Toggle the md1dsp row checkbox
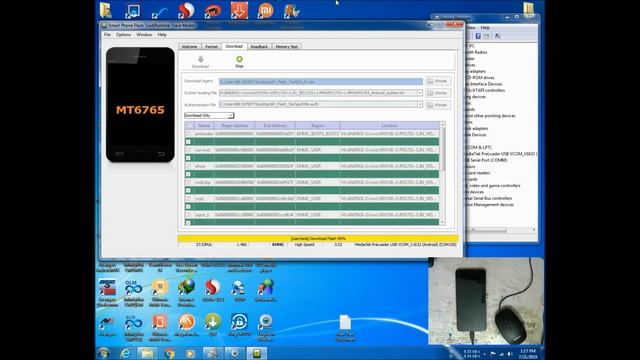 [189, 182]
